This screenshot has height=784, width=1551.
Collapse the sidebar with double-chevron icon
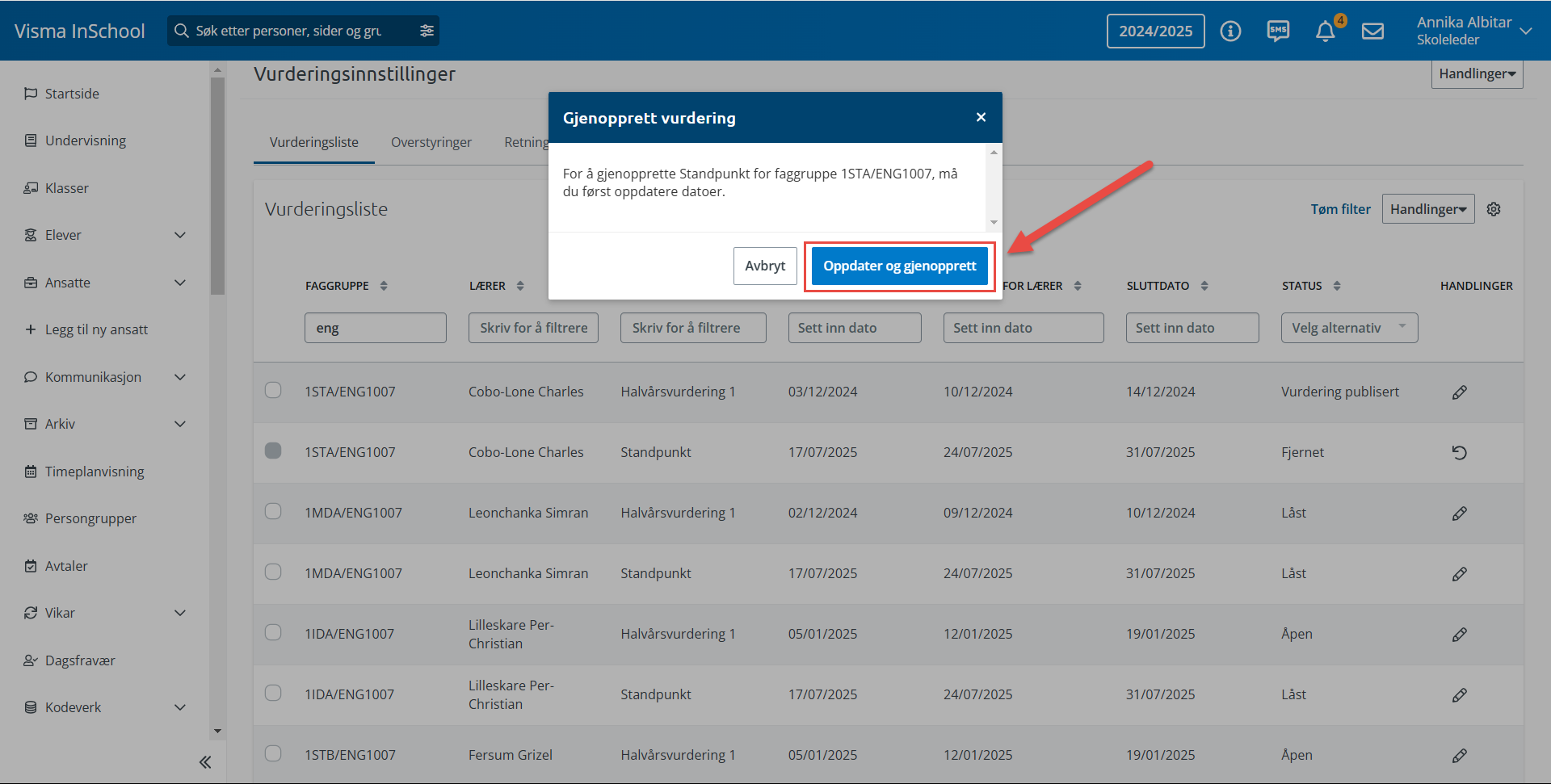tap(205, 761)
